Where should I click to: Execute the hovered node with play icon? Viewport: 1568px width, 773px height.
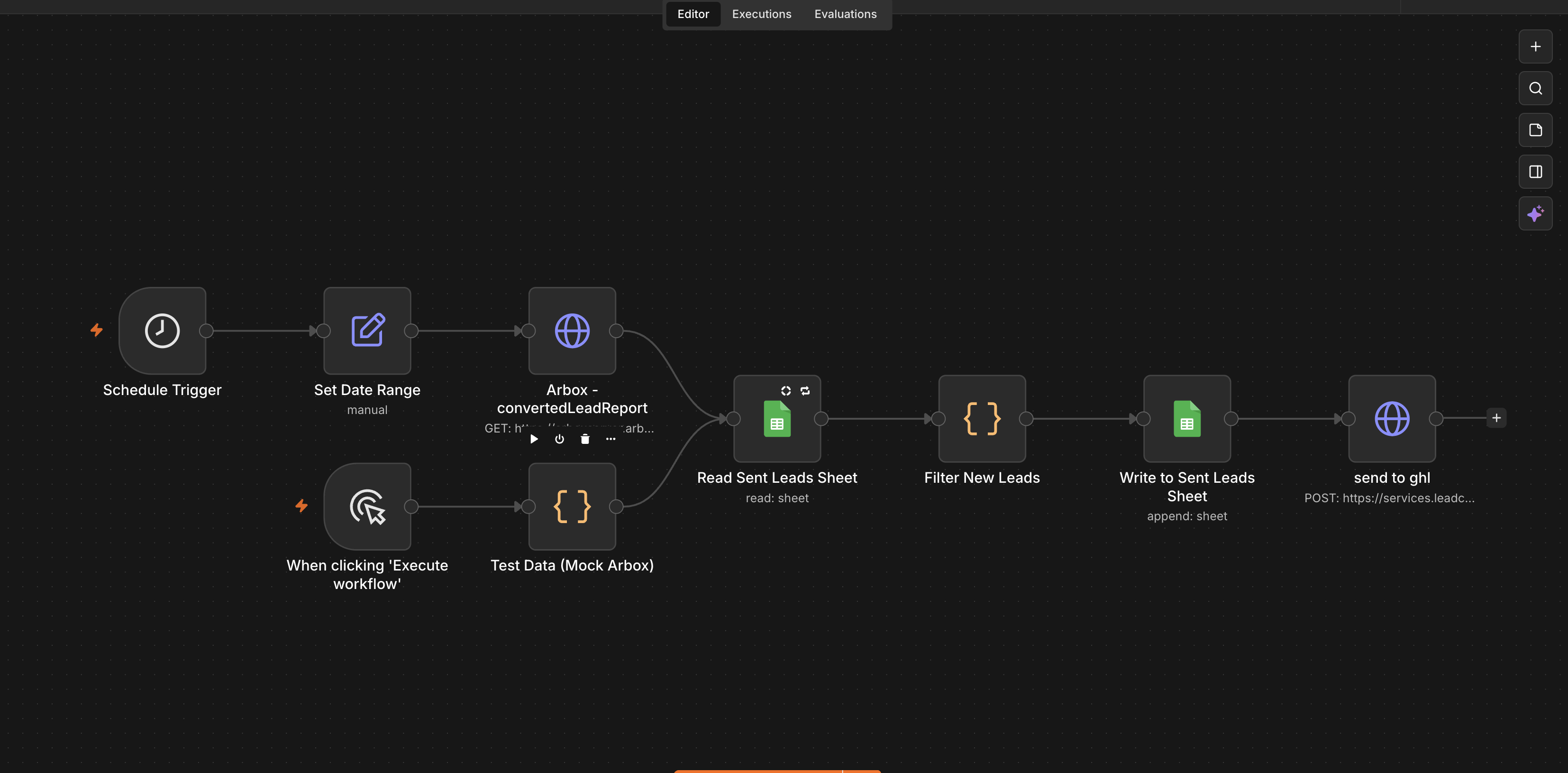(534, 439)
